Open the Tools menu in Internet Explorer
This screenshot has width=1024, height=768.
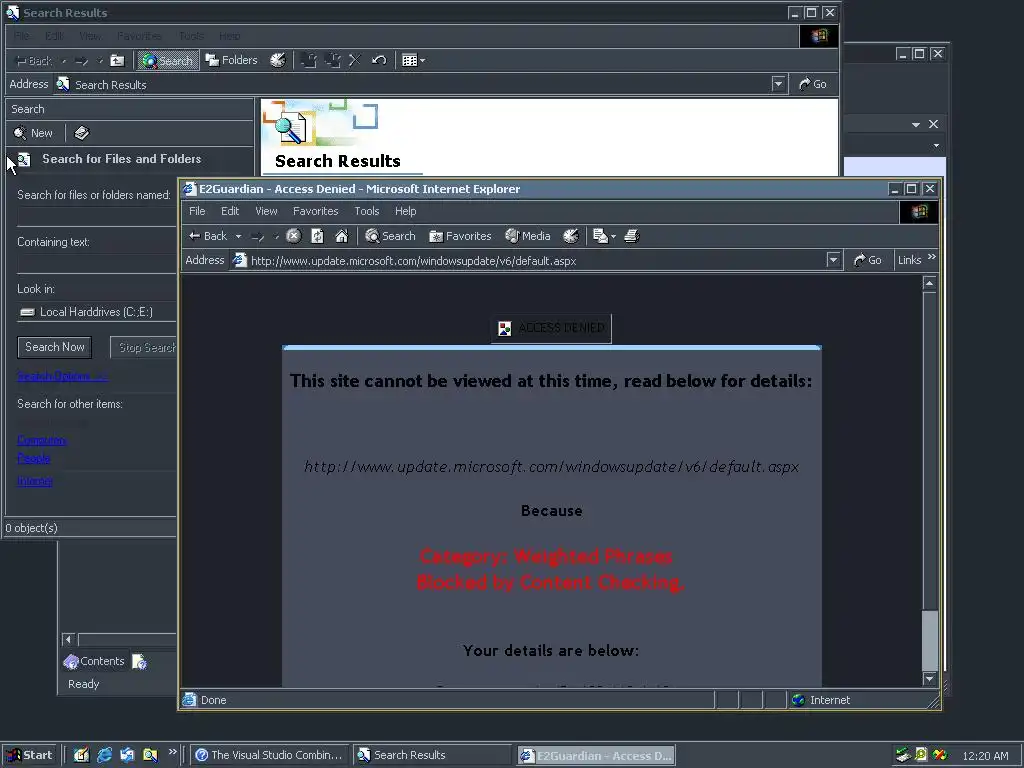[366, 211]
